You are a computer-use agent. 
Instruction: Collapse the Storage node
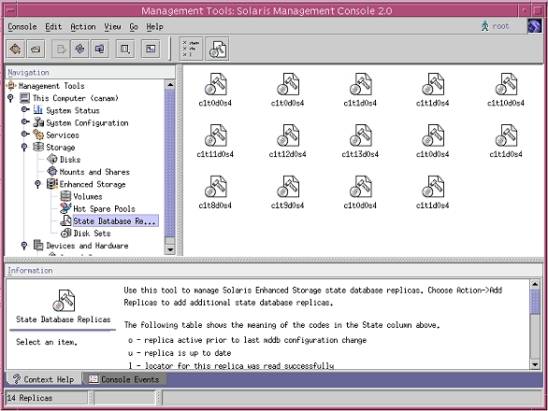tap(24, 147)
